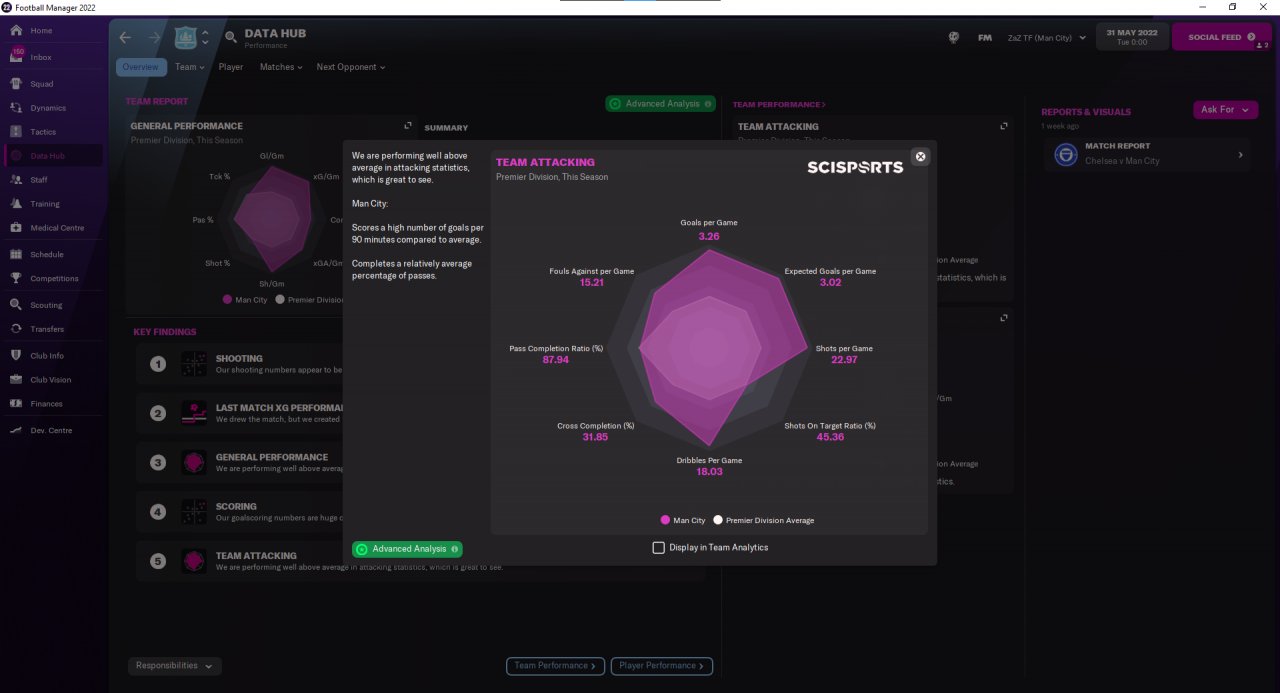Screen dimensions: 1280x693
Task: Open the Team Performance heading link
Action: (x=779, y=104)
